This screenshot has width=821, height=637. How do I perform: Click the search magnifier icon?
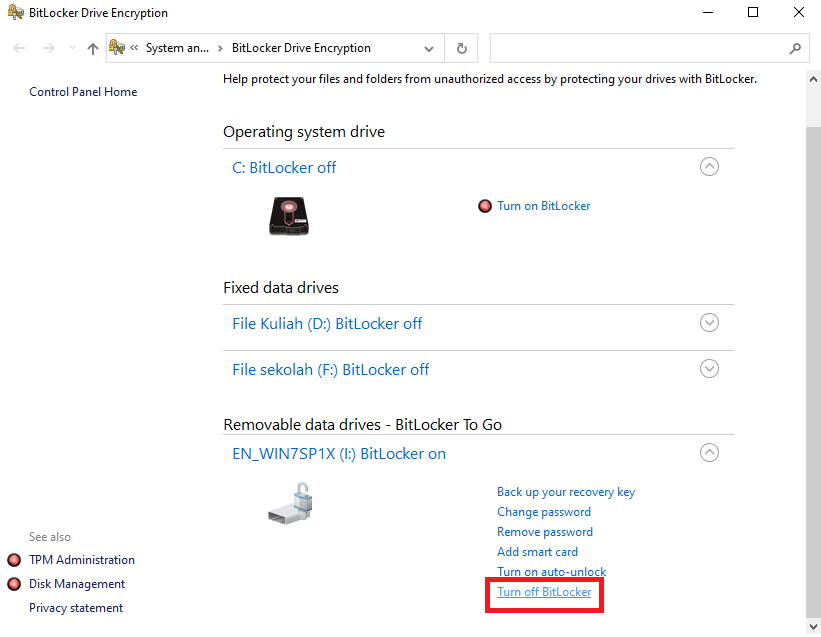pyautogui.click(x=795, y=47)
